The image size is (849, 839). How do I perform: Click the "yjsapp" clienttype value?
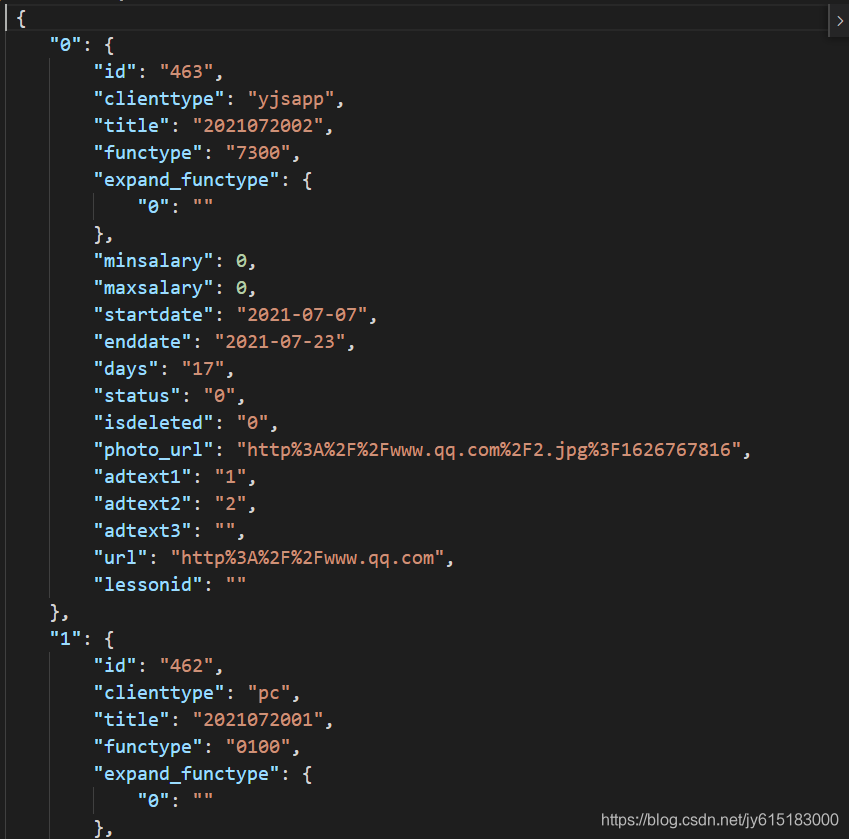291,99
